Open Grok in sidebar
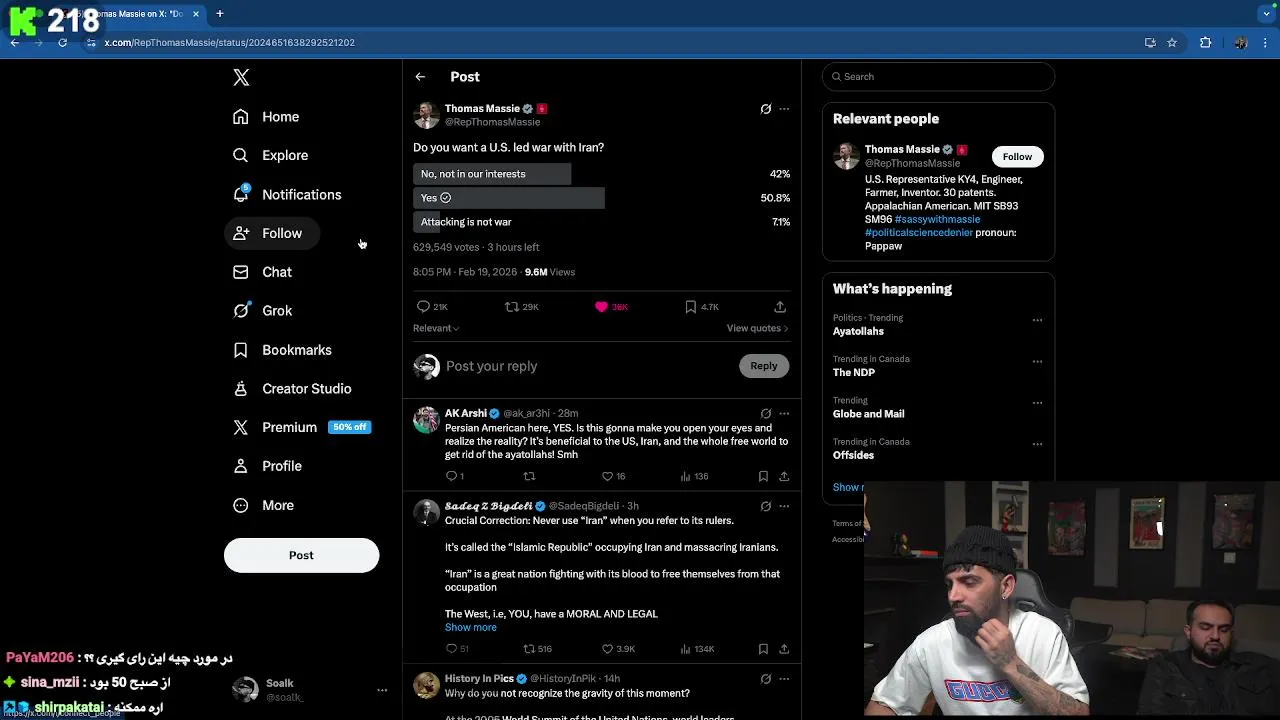This screenshot has height=720, width=1280. (x=262, y=311)
